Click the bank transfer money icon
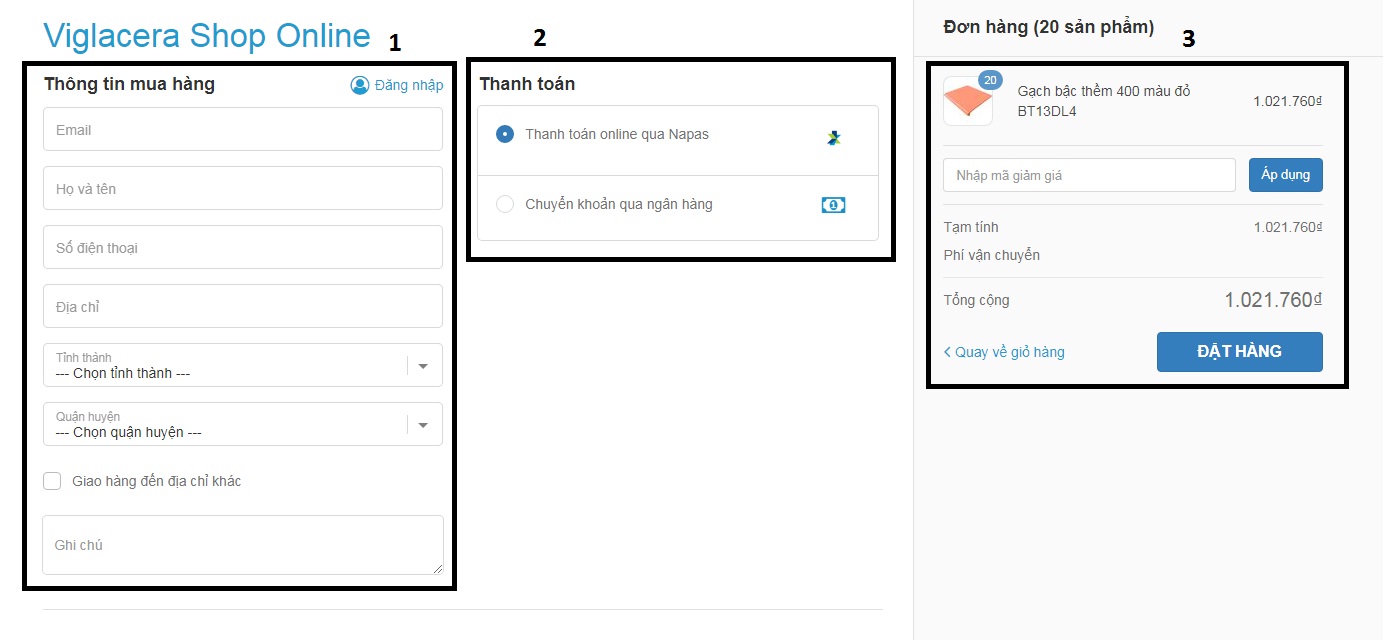The width and height of the screenshot is (1388, 644). [833, 205]
